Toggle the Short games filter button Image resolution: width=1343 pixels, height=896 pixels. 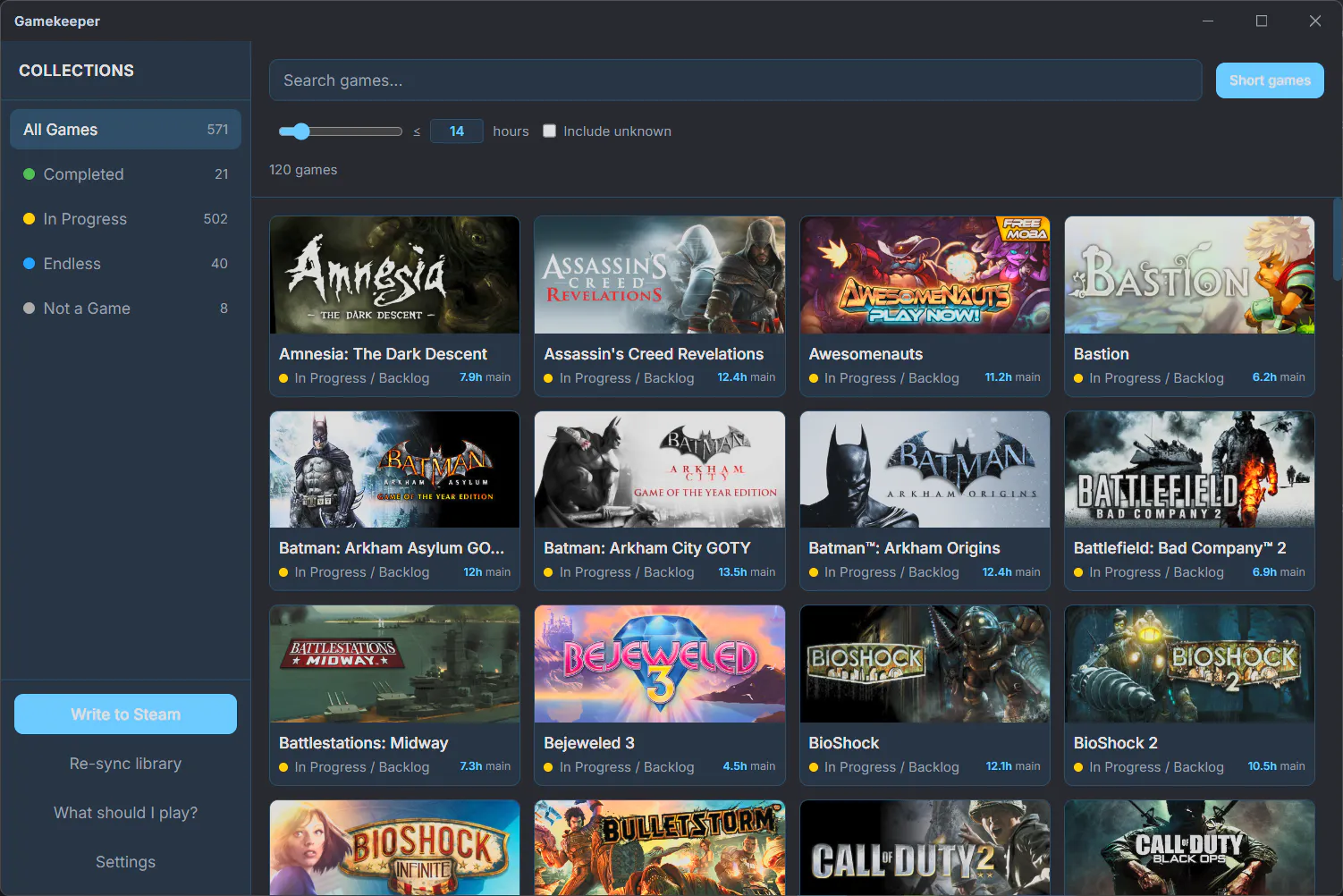[x=1270, y=80]
